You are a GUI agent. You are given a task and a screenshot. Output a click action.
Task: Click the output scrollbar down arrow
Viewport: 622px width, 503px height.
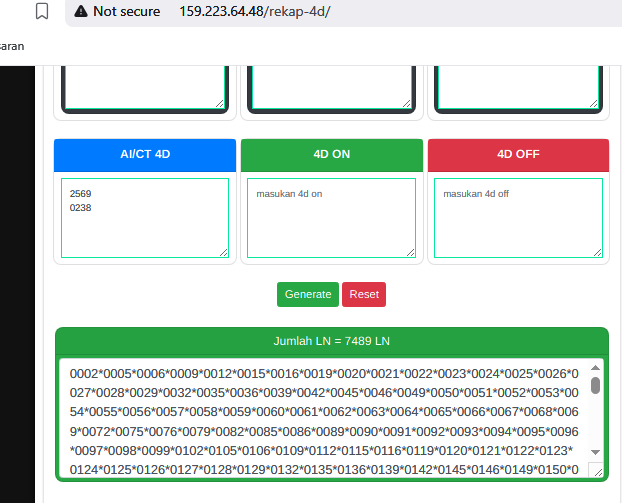point(596,452)
